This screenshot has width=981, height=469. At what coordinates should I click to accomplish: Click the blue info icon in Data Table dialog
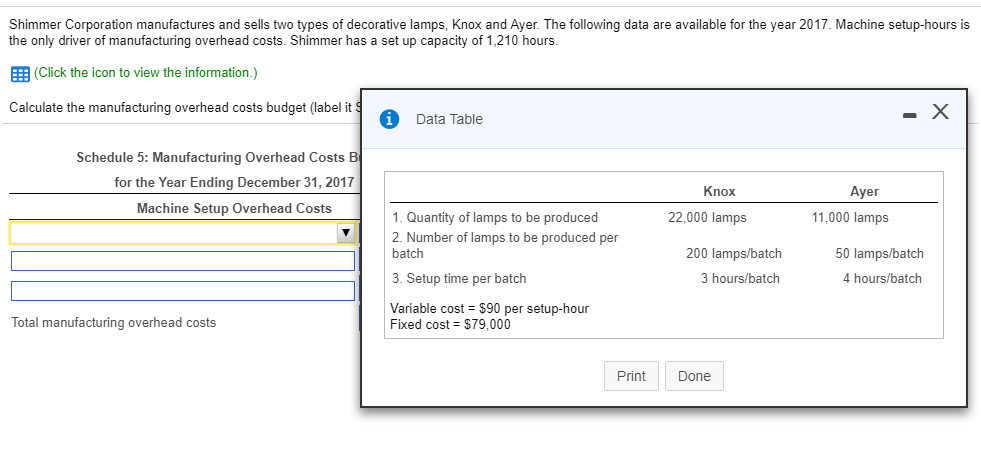pos(390,119)
